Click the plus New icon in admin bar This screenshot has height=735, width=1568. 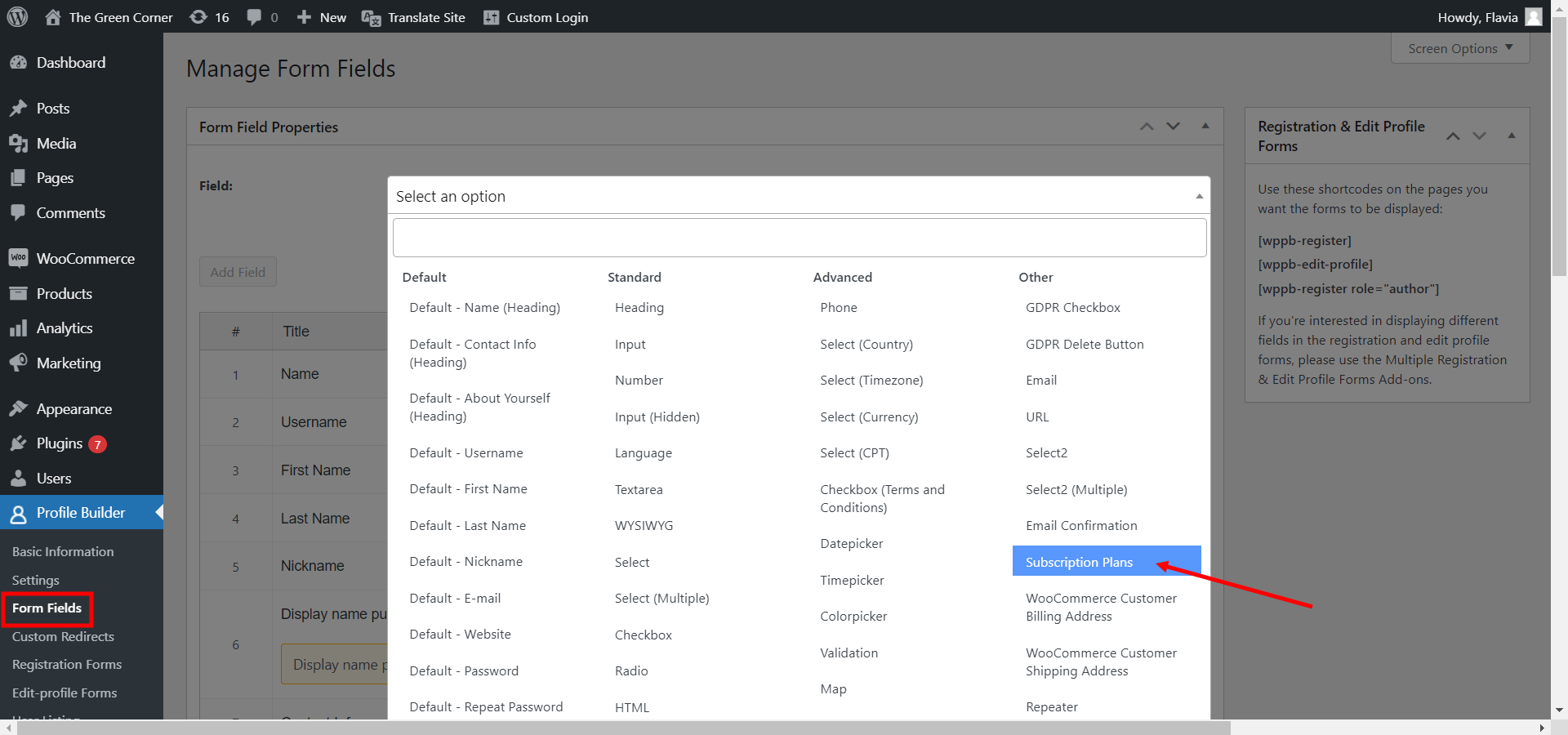(x=304, y=17)
